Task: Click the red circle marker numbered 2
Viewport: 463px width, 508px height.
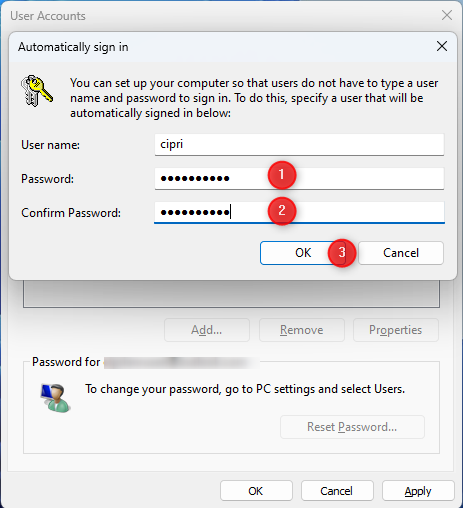Action: [x=282, y=211]
